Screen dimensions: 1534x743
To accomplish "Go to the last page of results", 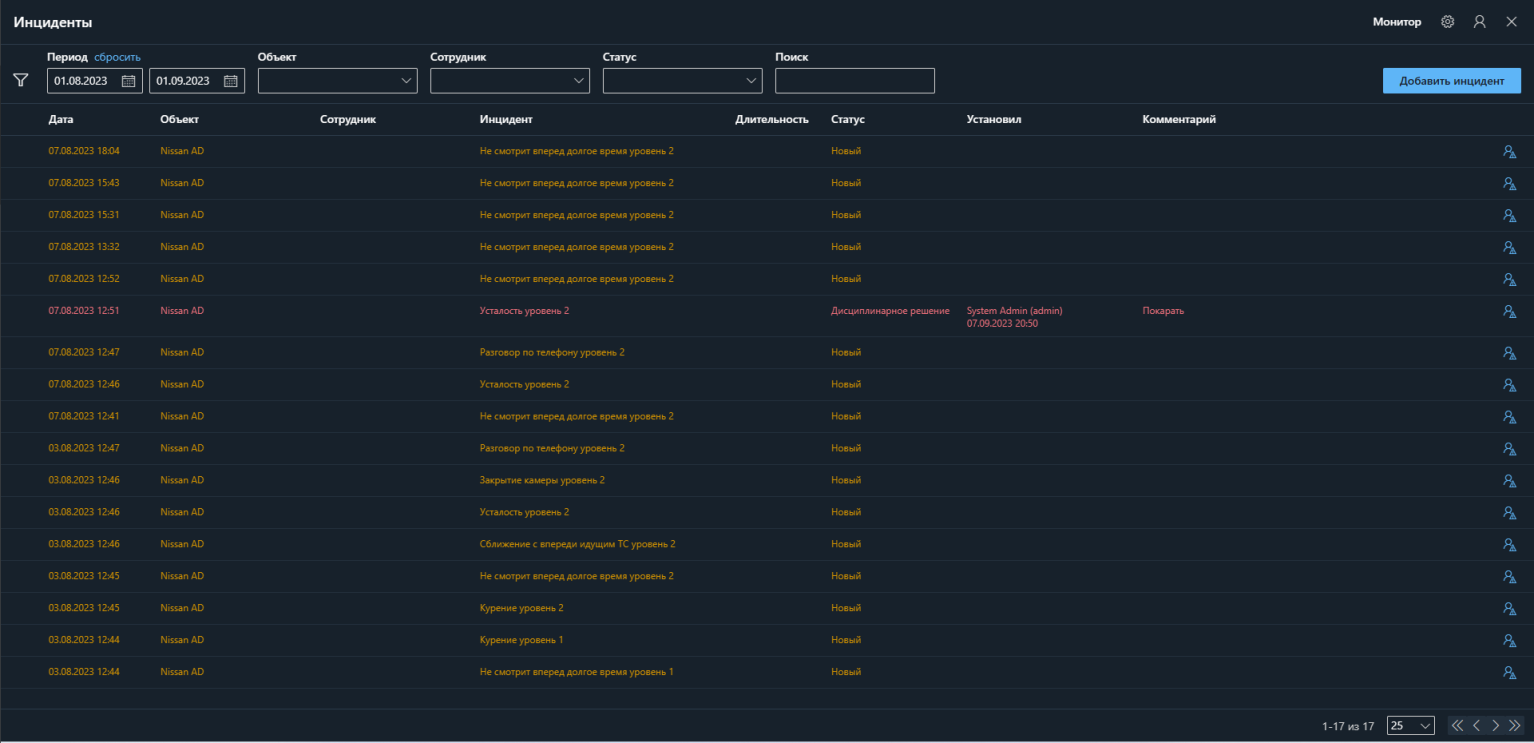I will coord(1514,725).
